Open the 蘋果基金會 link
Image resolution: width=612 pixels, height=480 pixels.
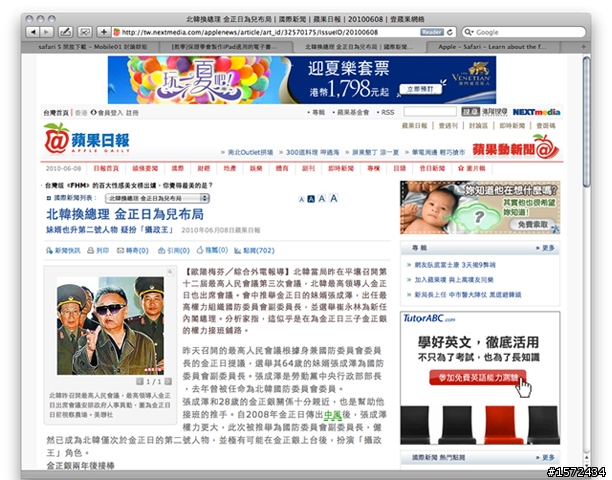[x=353, y=112]
